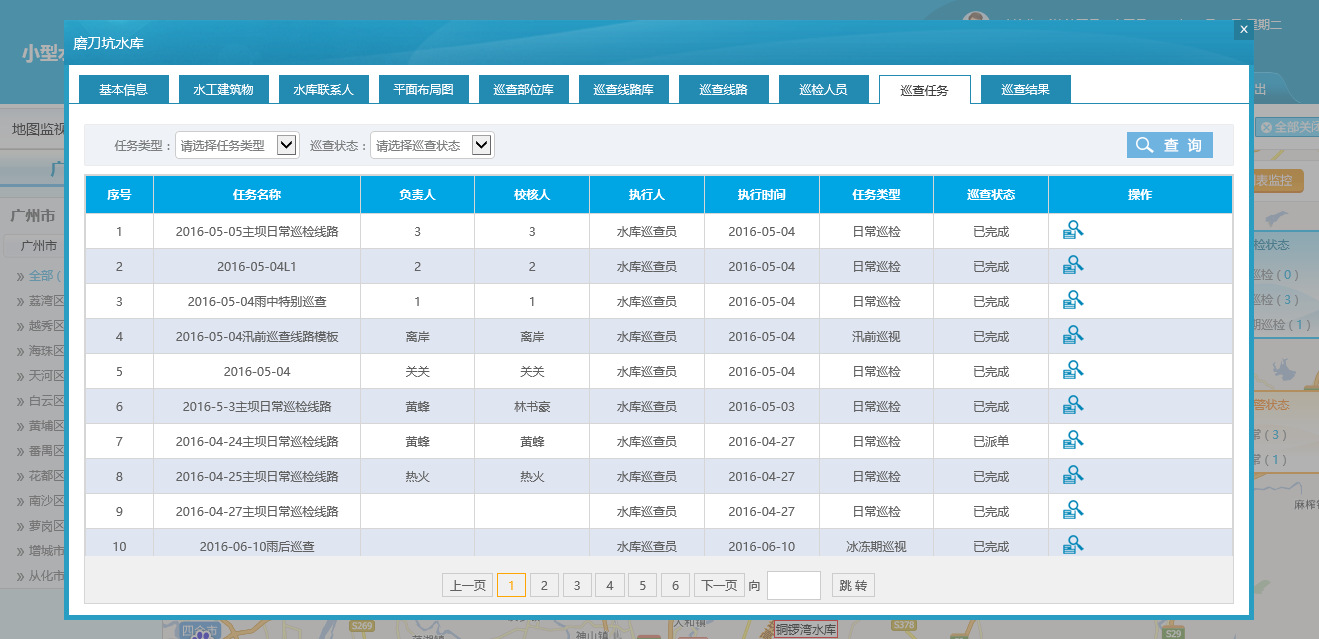1319x639 pixels.
Task: Jump to page 6
Action: [x=676, y=586]
